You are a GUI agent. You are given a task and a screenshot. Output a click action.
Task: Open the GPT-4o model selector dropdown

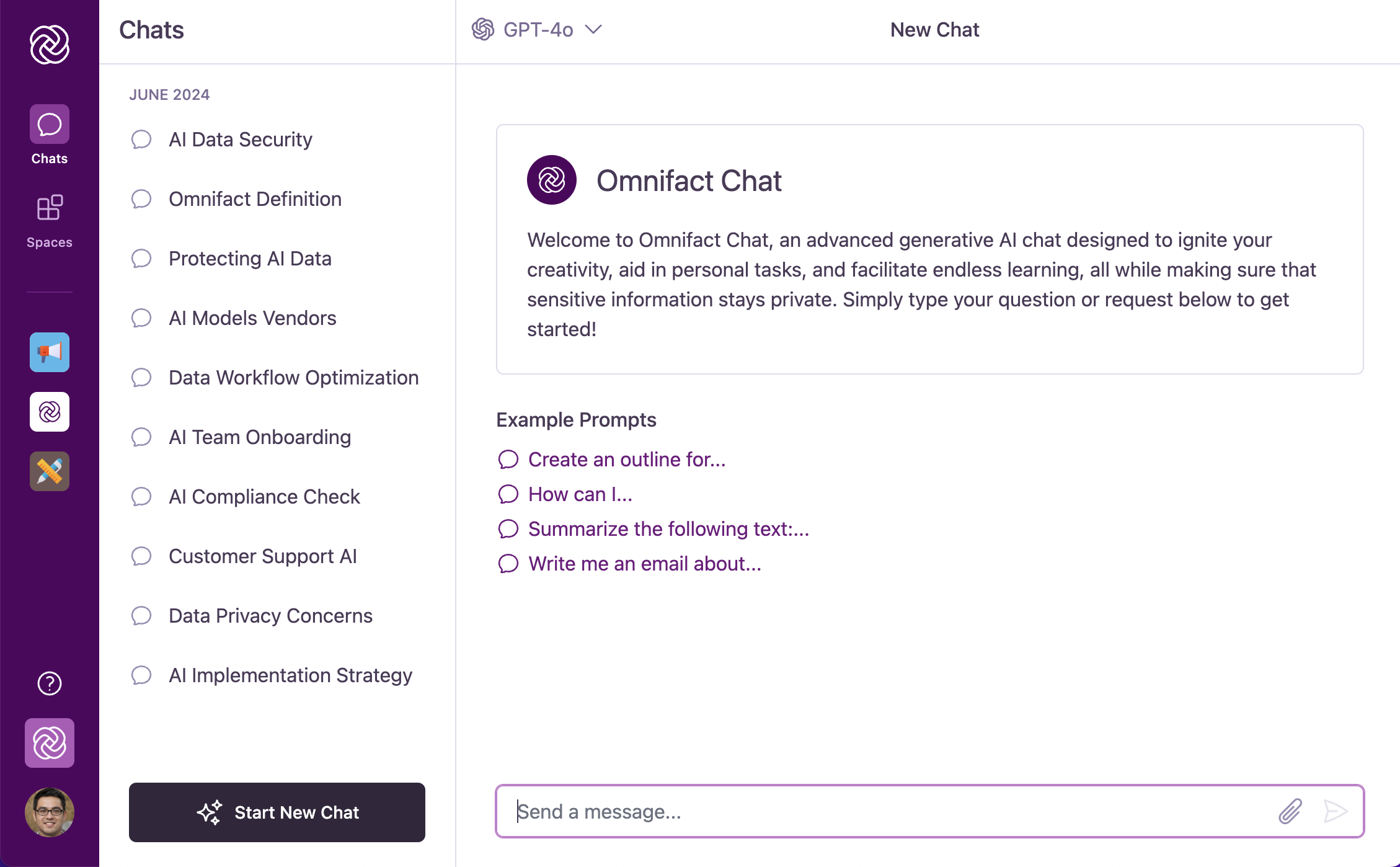pyautogui.click(x=537, y=30)
